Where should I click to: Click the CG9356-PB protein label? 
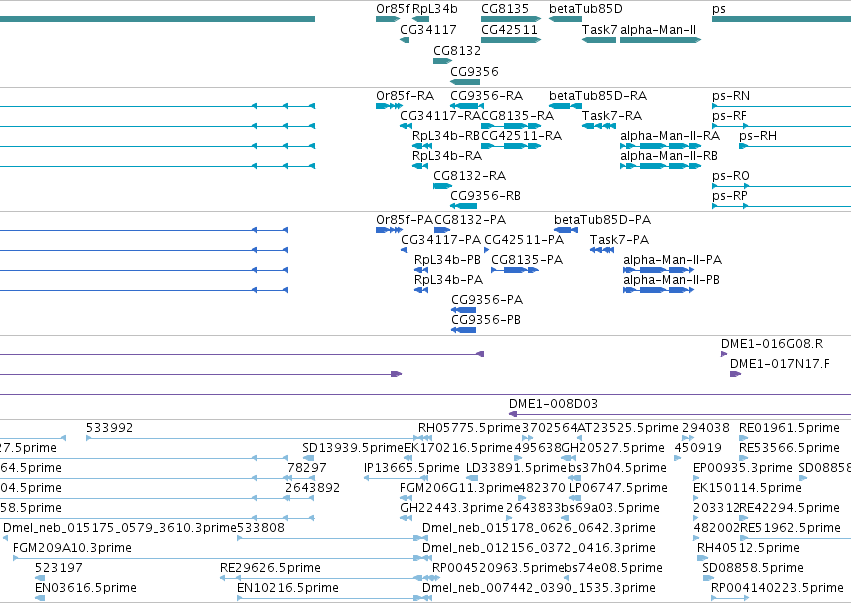(x=486, y=320)
